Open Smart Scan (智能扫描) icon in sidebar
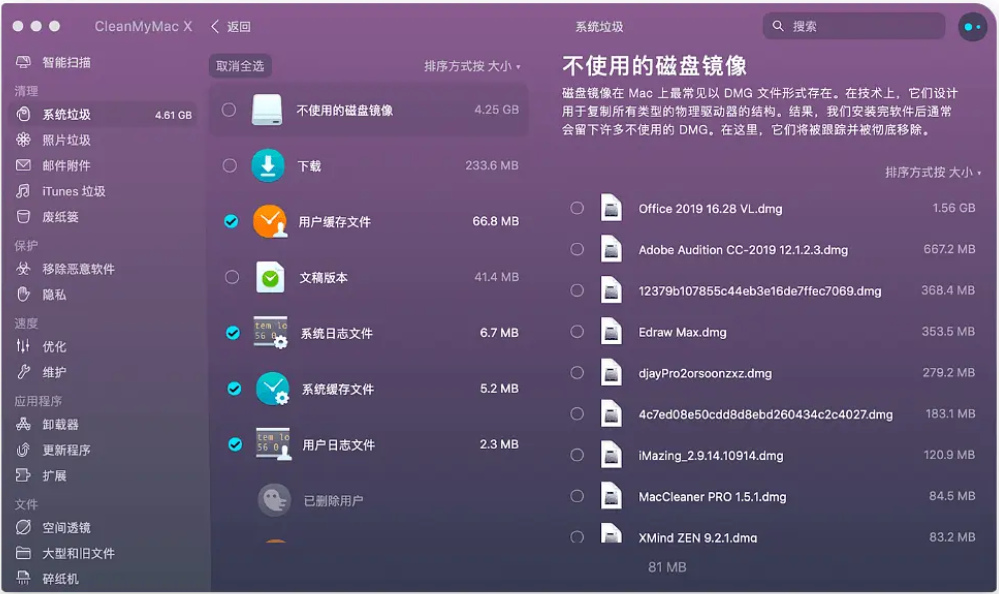This screenshot has height=594, width=999. tap(23, 62)
